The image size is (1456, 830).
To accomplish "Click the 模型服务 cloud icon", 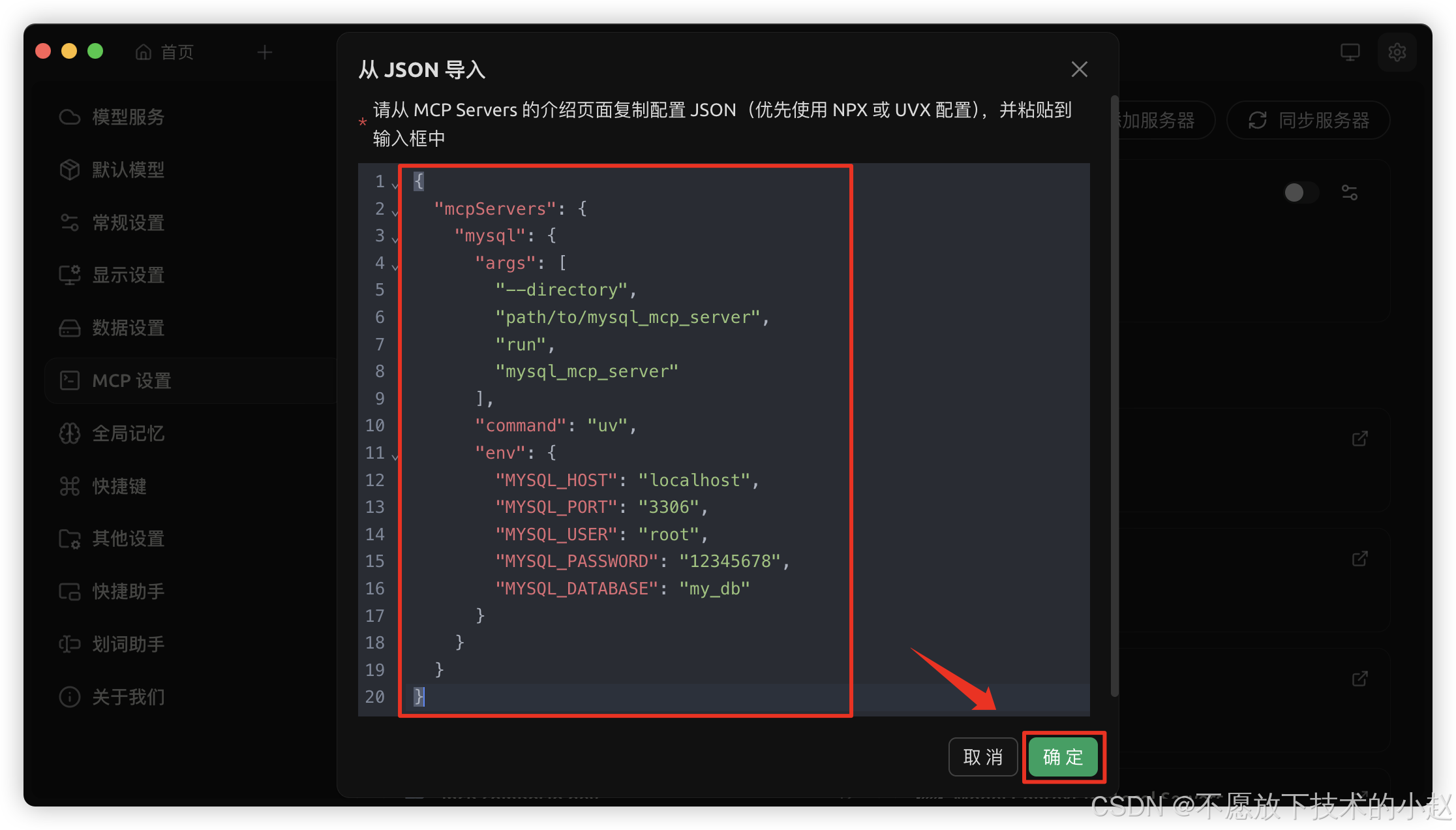I will [x=70, y=117].
